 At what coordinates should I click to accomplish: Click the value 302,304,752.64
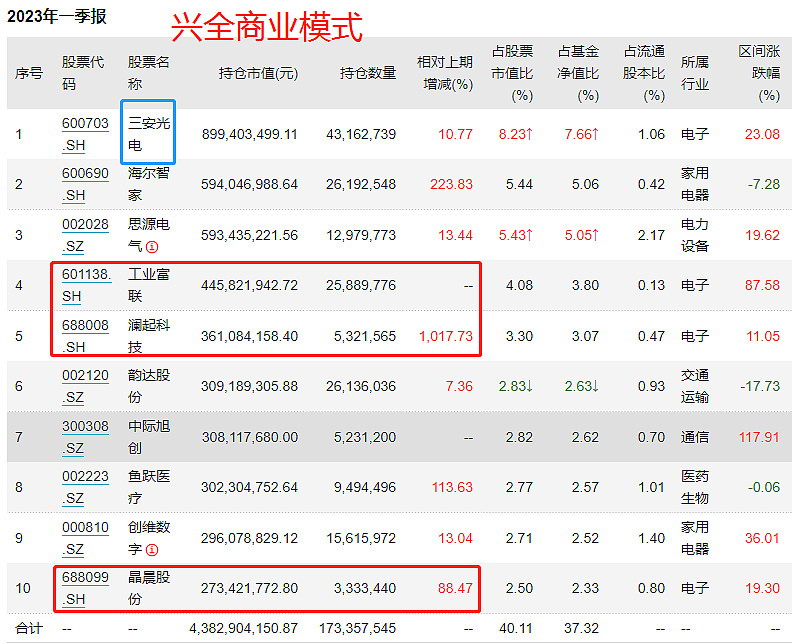click(250, 487)
